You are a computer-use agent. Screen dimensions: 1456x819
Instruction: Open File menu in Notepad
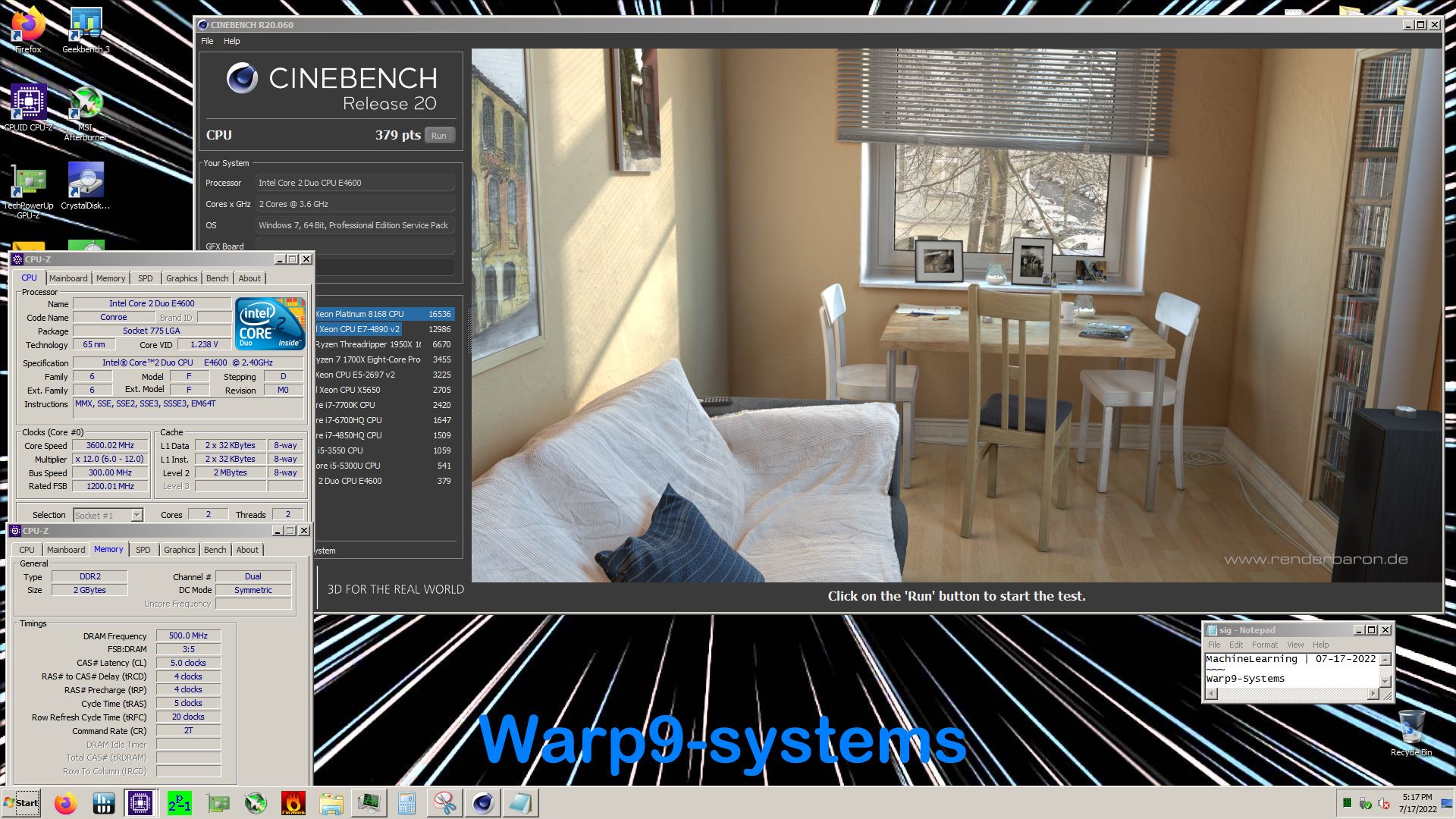(x=1214, y=645)
